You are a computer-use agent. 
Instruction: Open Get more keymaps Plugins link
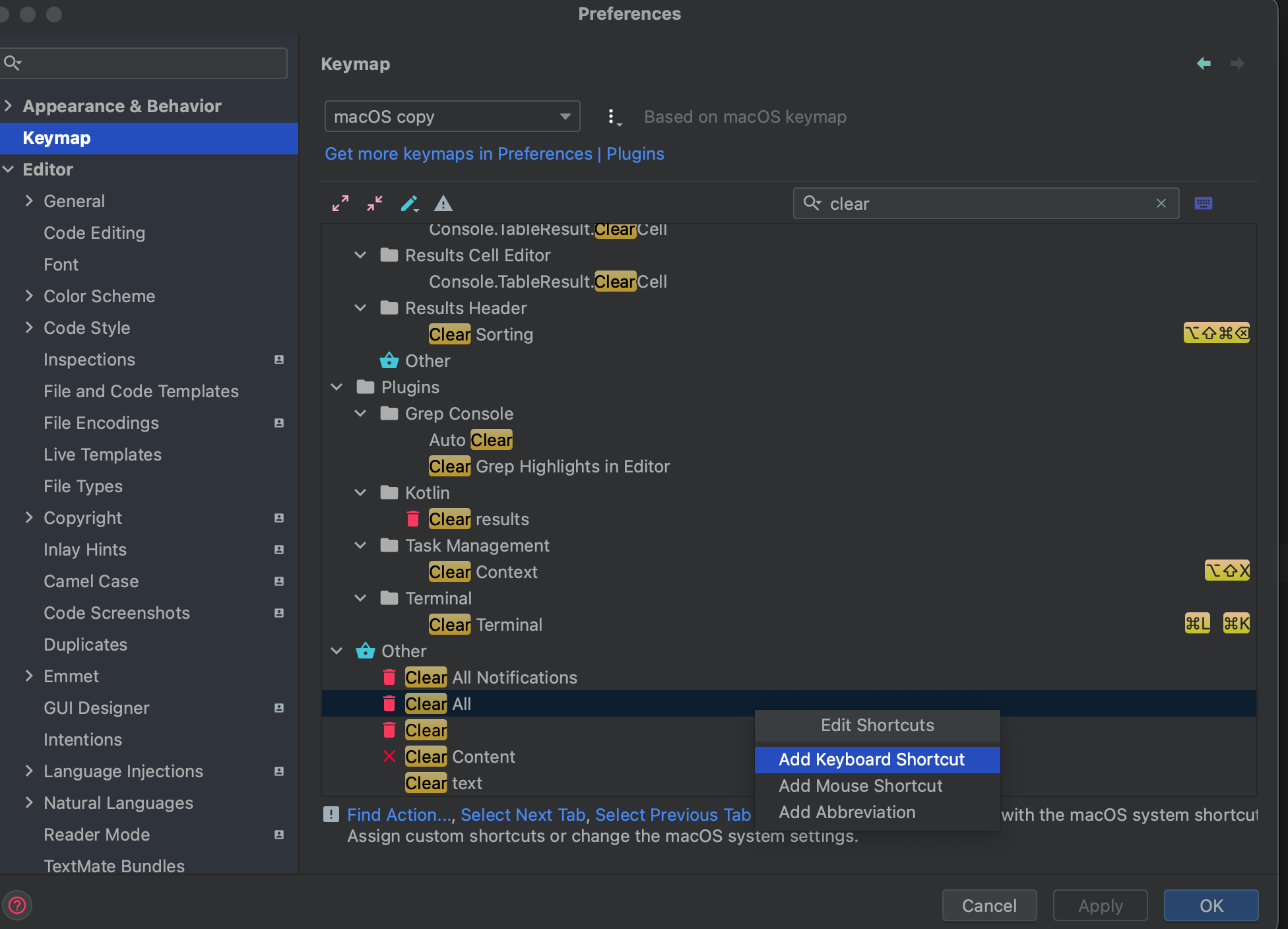(x=494, y=154)
